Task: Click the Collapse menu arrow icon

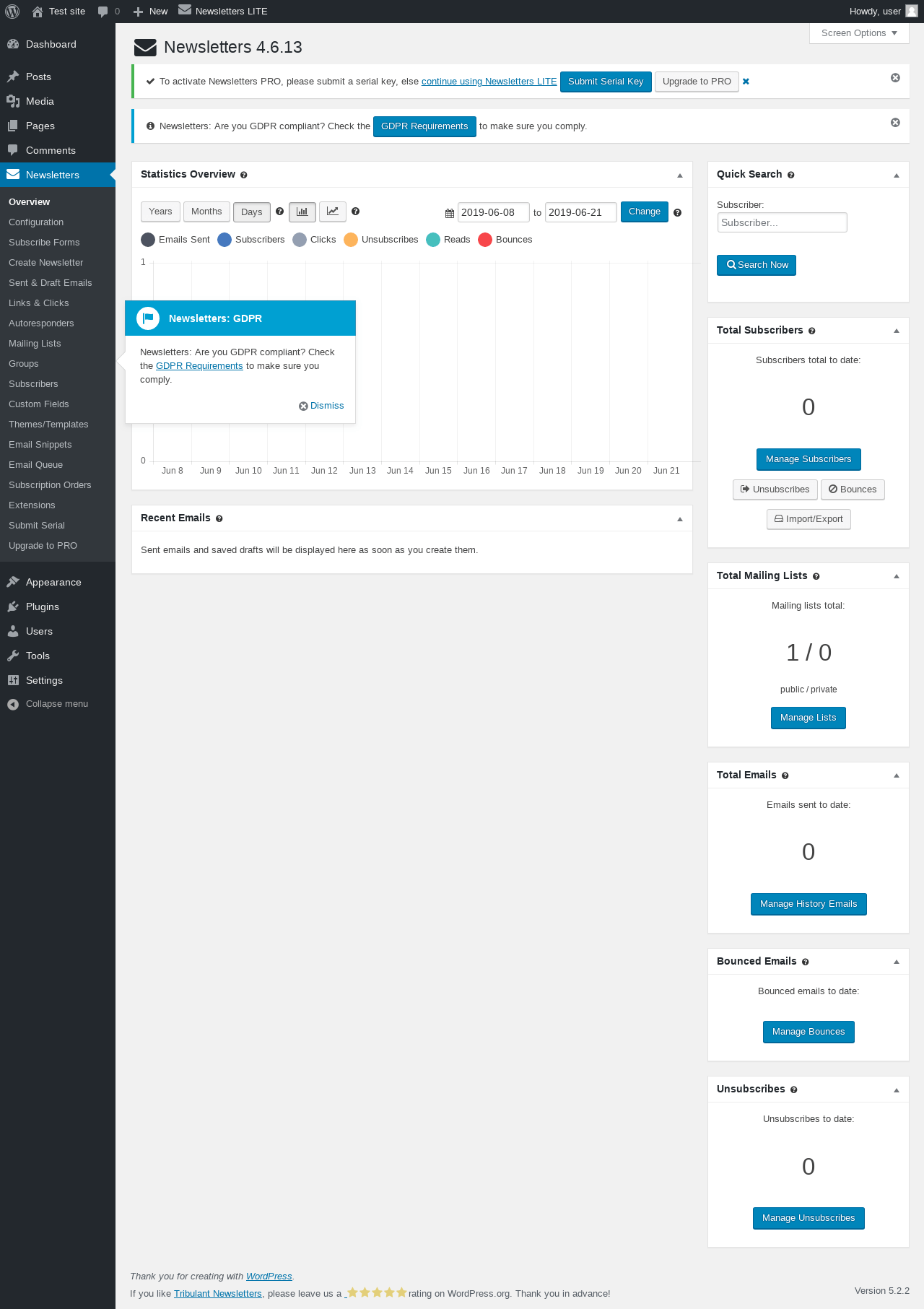Action: pyautogui.click(x=13, y=704)
